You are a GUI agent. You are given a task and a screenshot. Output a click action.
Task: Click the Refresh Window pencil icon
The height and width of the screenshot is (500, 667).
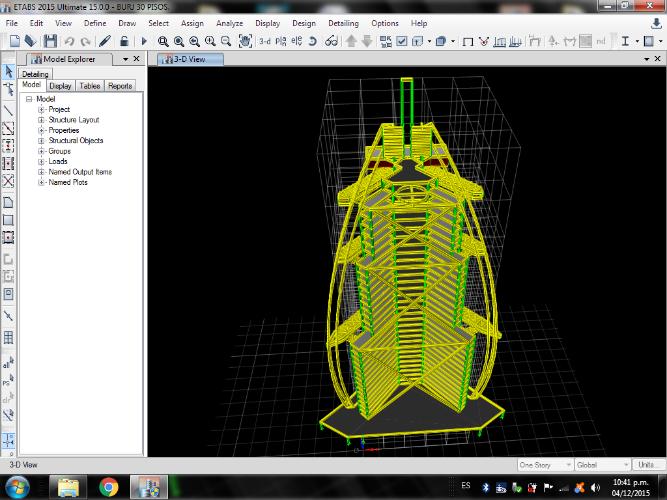105,41
